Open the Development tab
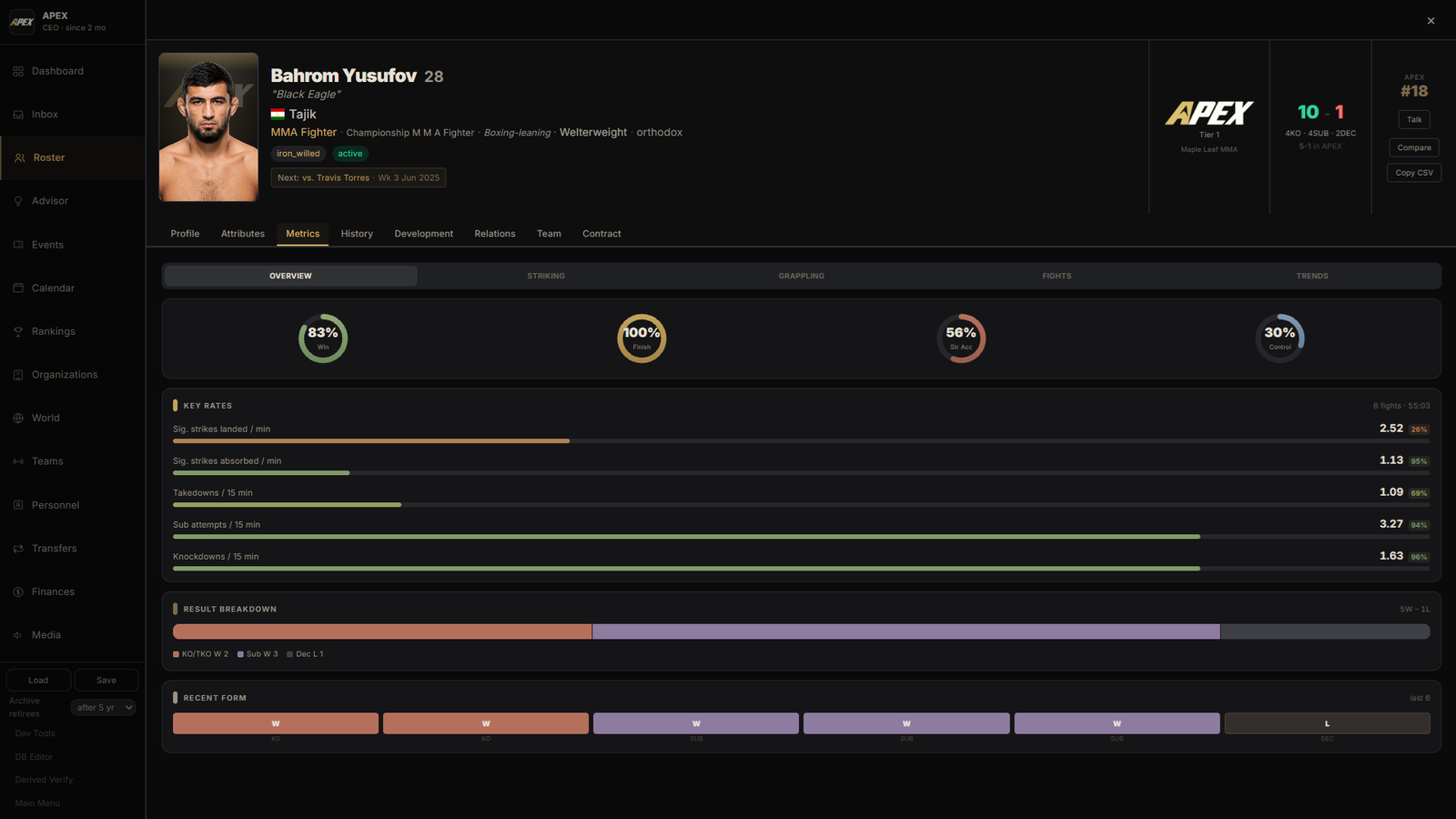This screenshot has width=1456, height=819. pos(424,234)
